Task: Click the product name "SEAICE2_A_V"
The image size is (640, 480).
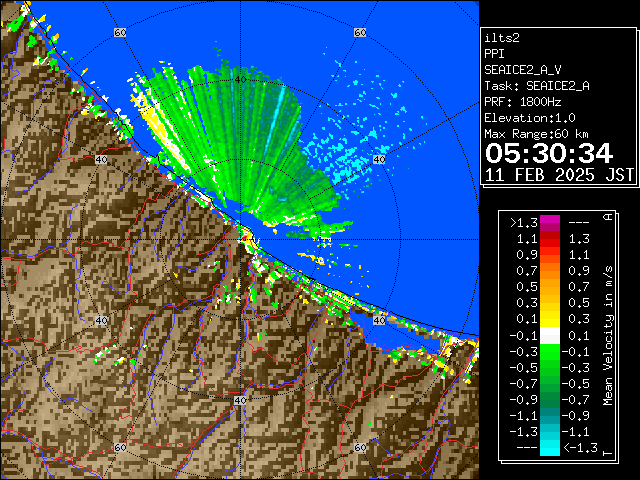Action: click(522, 70)
